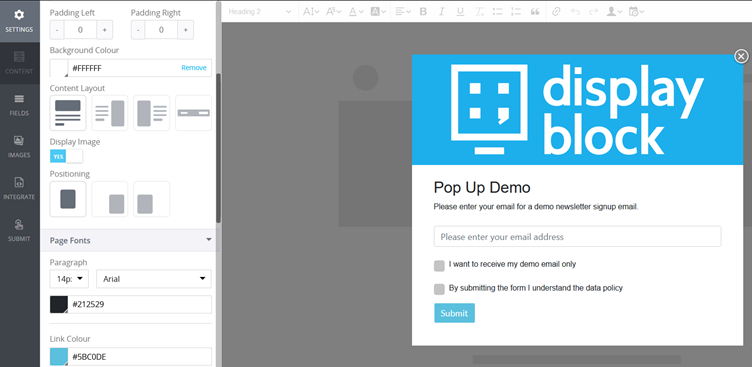Click the Link Colour swatch #5BC0DE
This screenshot has width=752, height=367.
pos(59,357)
